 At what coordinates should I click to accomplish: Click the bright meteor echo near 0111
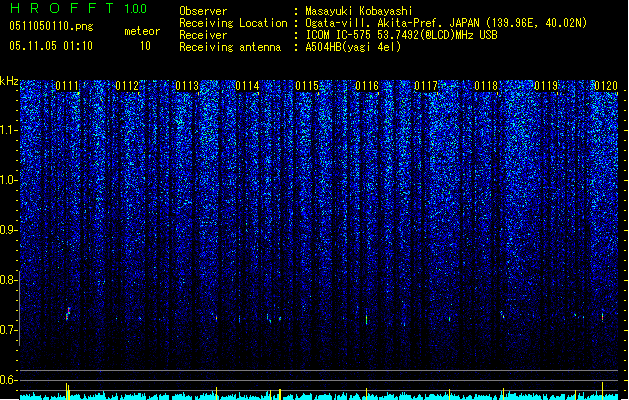pos(68,313)
